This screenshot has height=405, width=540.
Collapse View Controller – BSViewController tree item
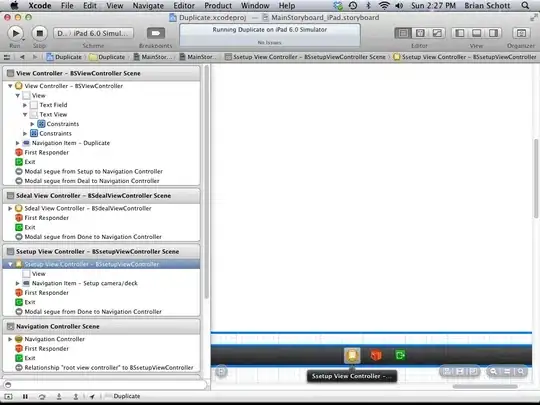point(10,86)
